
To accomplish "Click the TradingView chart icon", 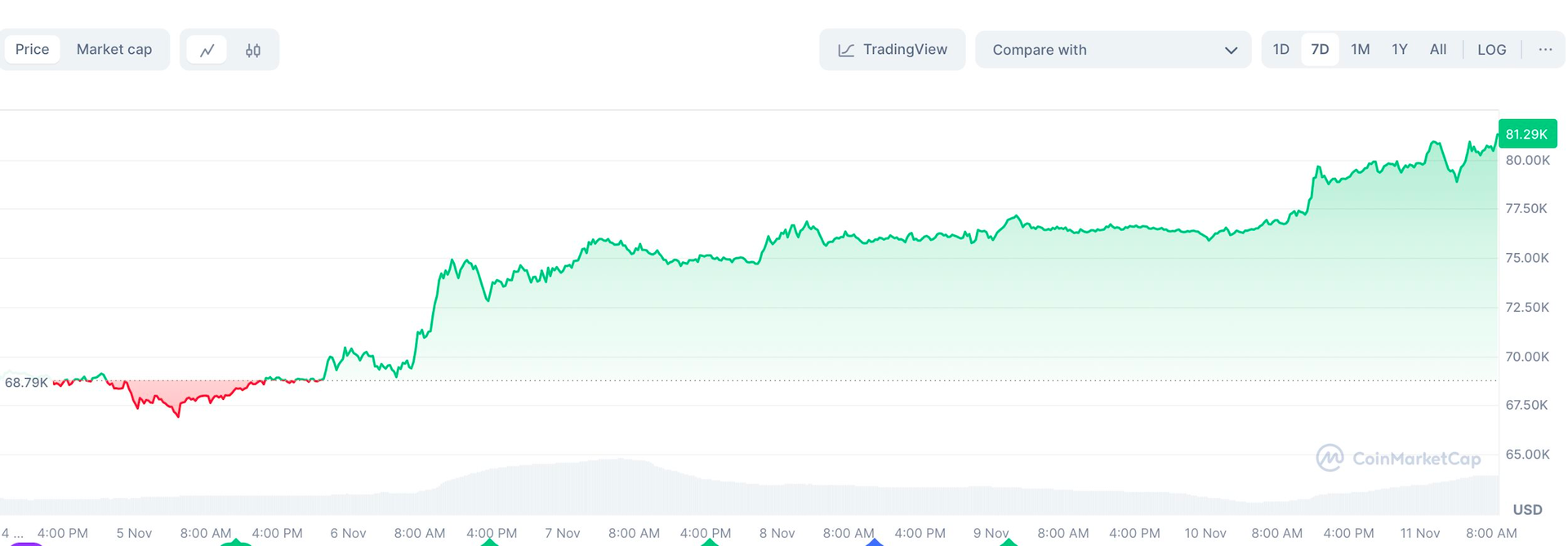I will (x=847, y=50).
